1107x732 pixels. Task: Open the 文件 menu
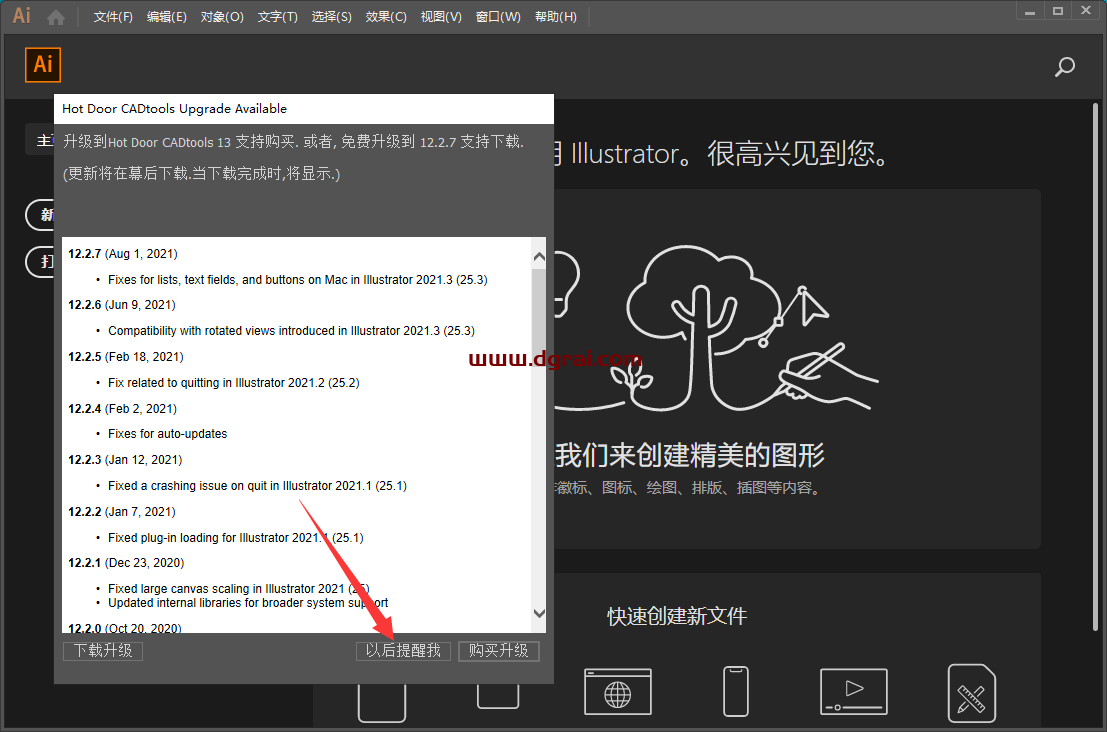pyautogui.click(x=112, y=16)
